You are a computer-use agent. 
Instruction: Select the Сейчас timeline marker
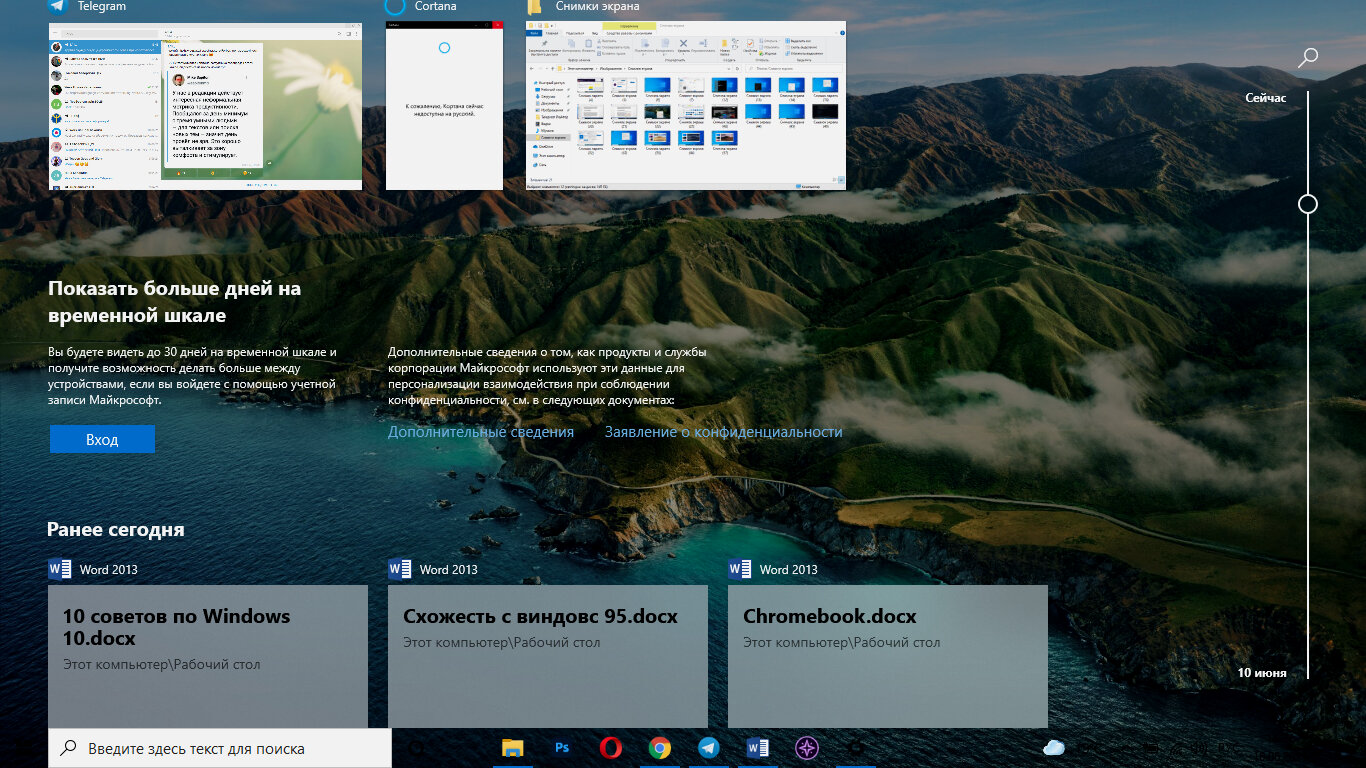pos(1264,97)
